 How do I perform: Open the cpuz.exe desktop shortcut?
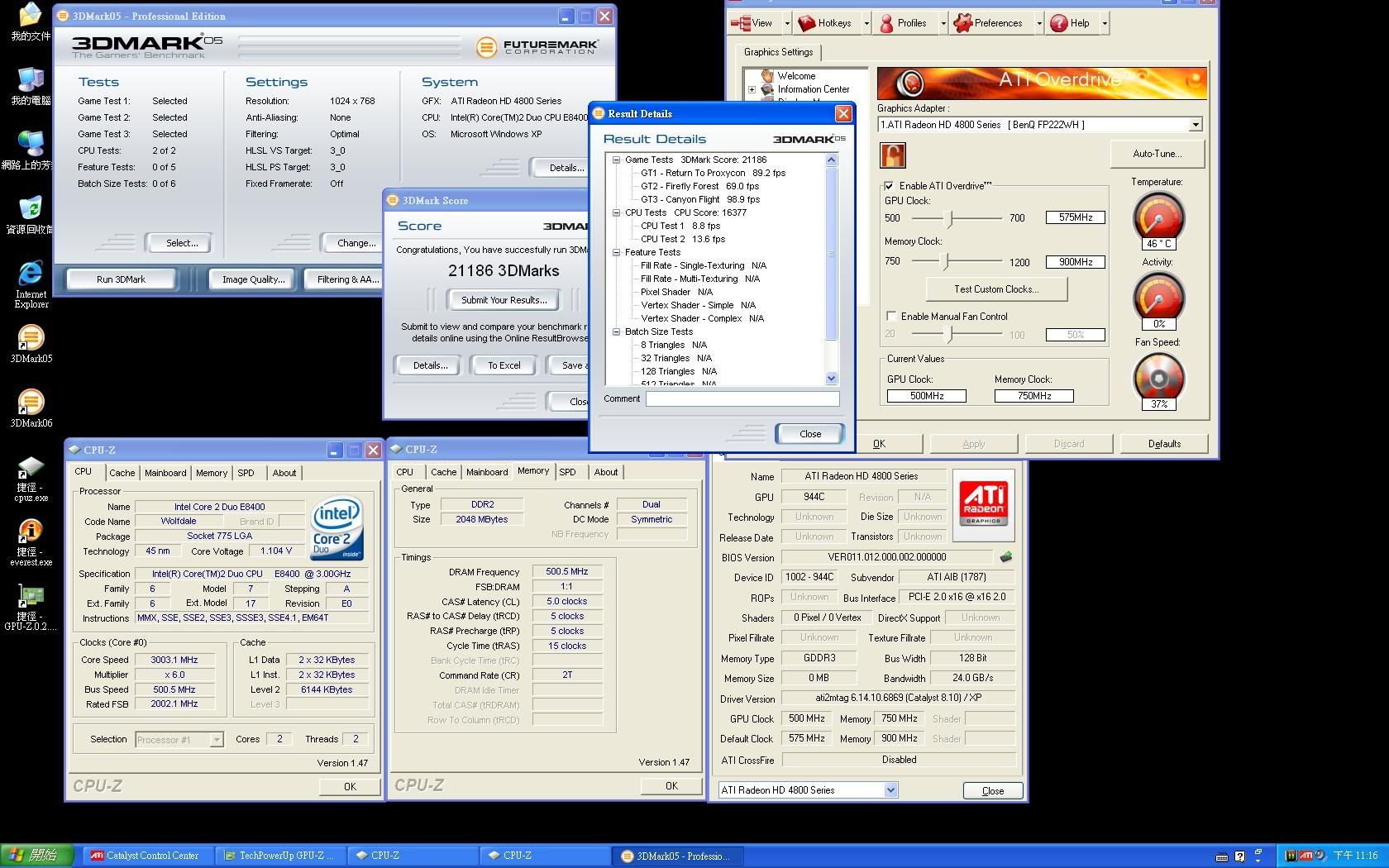click(x=31, y=479)
